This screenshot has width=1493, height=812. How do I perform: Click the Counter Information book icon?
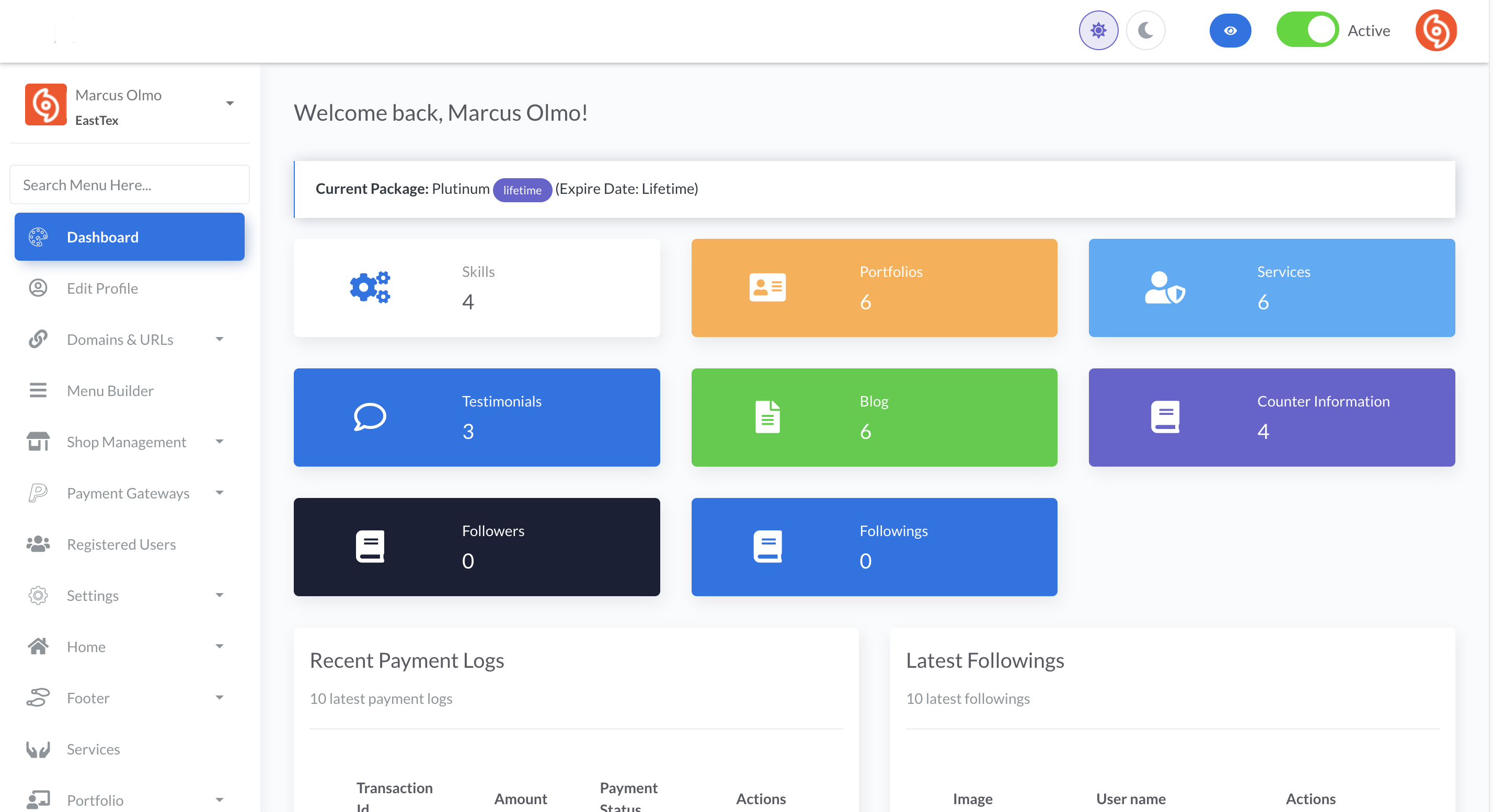click(x=1164, y=417)
